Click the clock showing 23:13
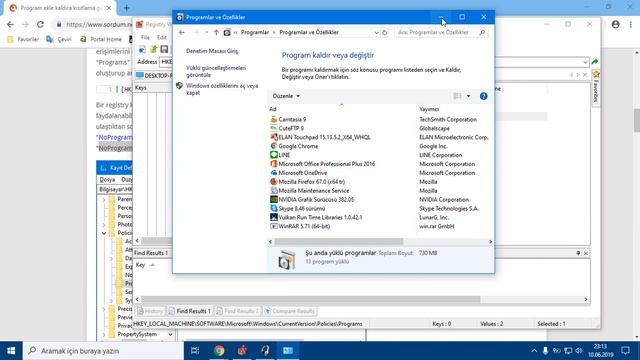The width and height of the screenshot is (640, 360). point(600,347)
